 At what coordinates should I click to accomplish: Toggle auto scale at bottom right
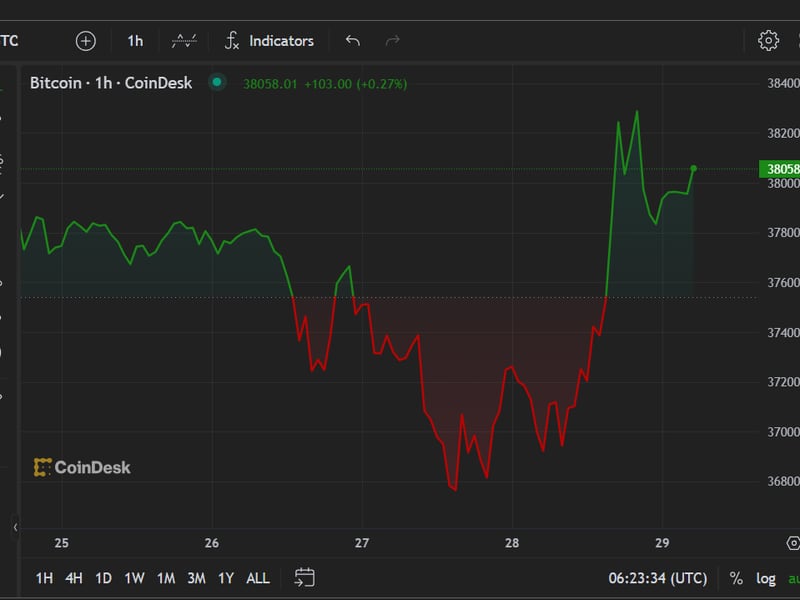[x=792, y=578]
